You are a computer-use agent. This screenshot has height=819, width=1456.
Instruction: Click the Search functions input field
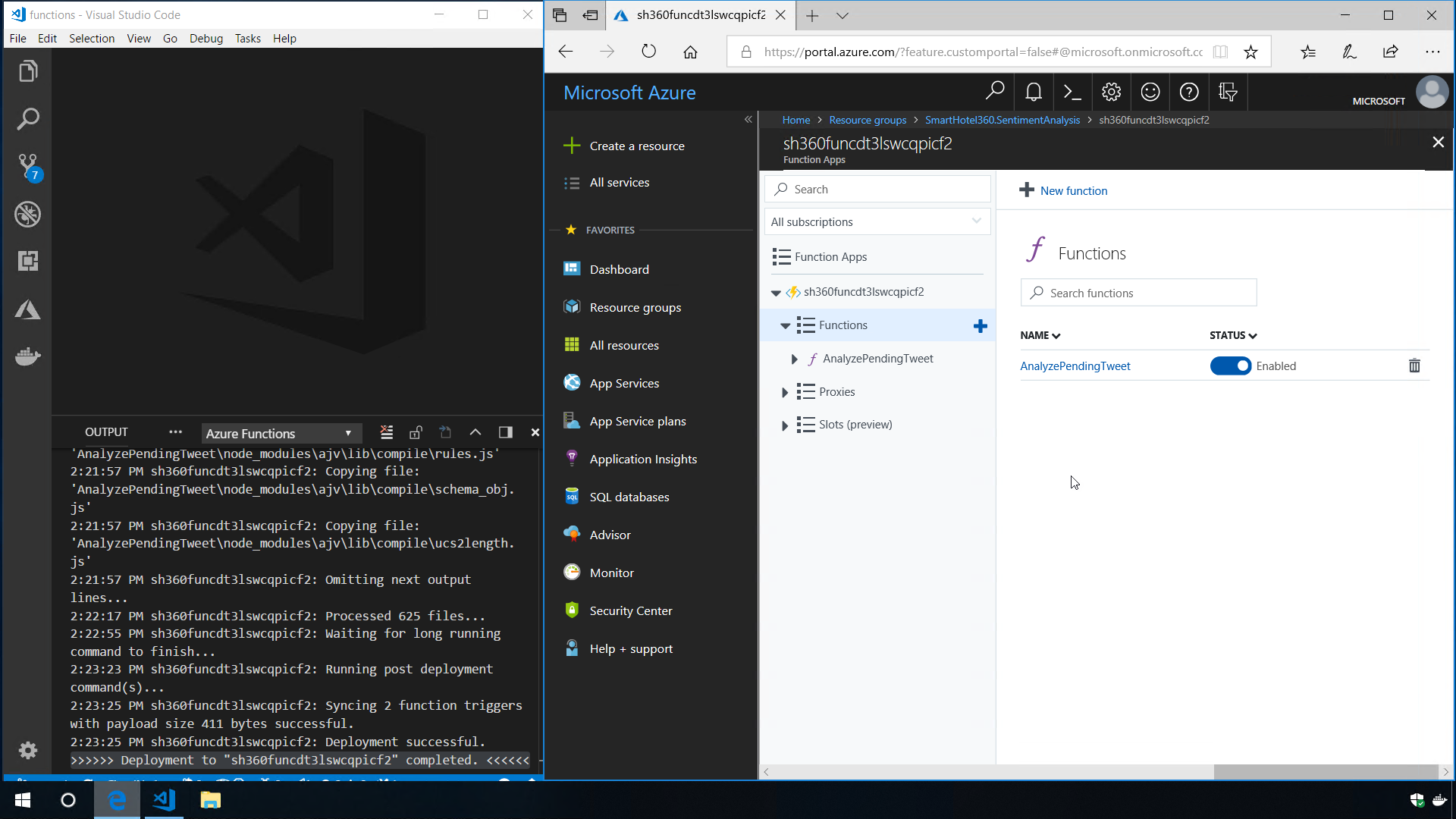[x=1138, y=293]
